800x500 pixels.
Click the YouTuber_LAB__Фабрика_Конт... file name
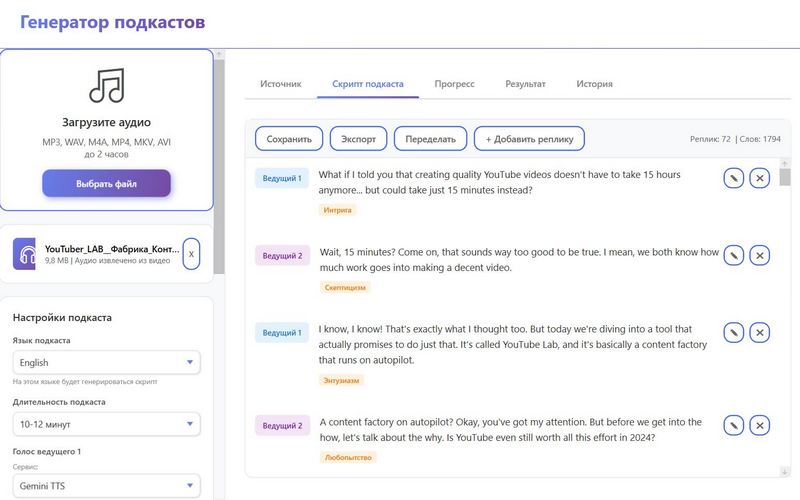112,249
